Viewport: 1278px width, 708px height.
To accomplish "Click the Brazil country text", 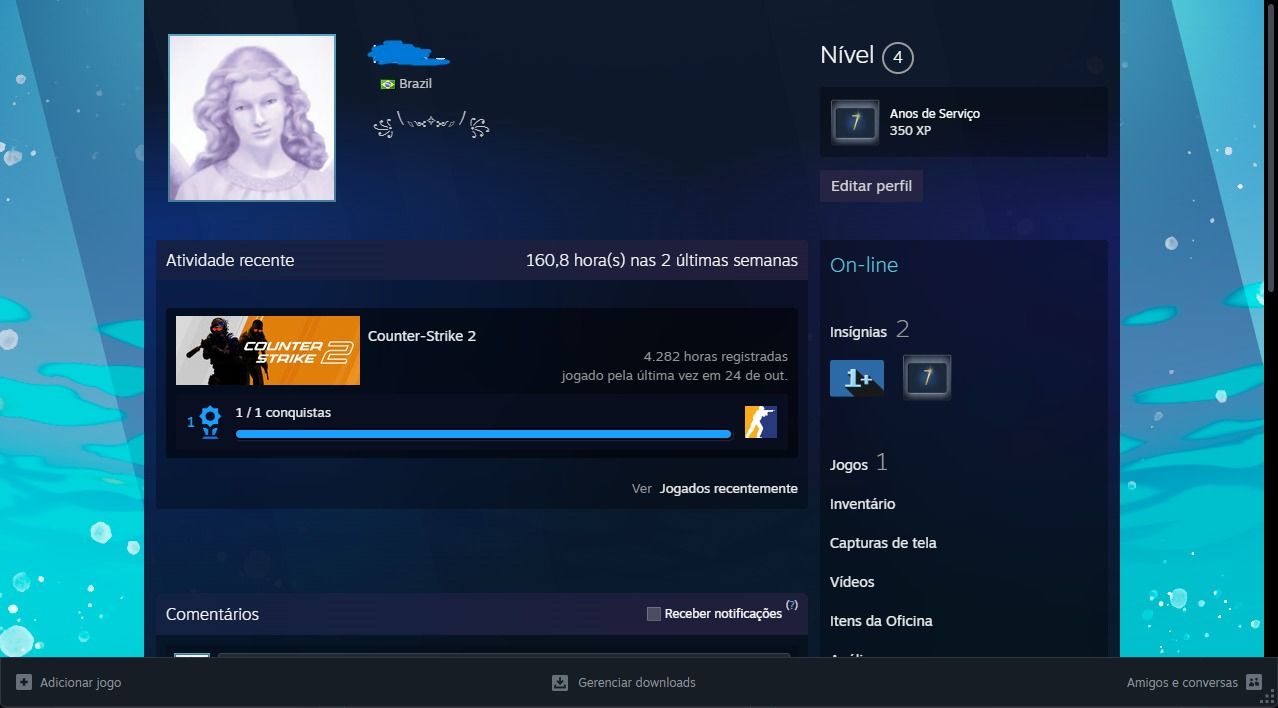I will pyautogui.click(x=415, y=84).
